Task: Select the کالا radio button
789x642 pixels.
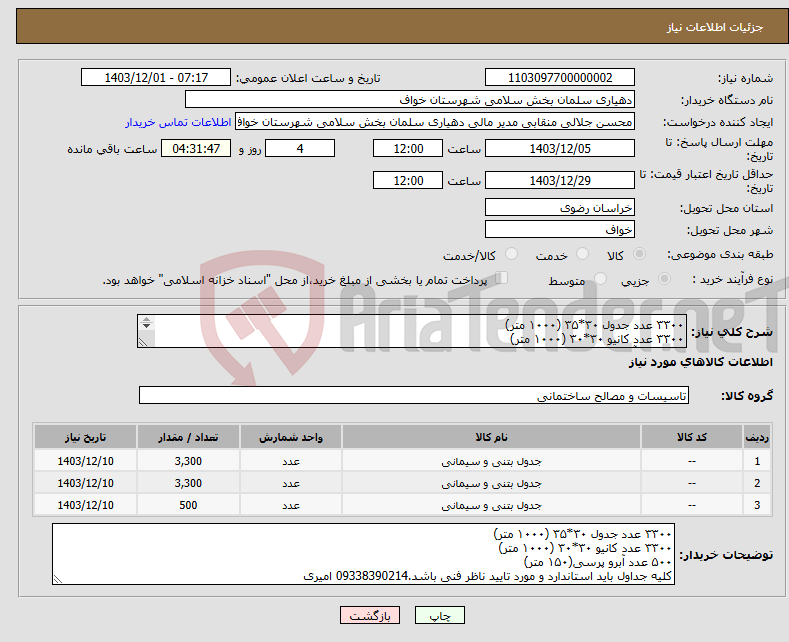Action: 639,254
